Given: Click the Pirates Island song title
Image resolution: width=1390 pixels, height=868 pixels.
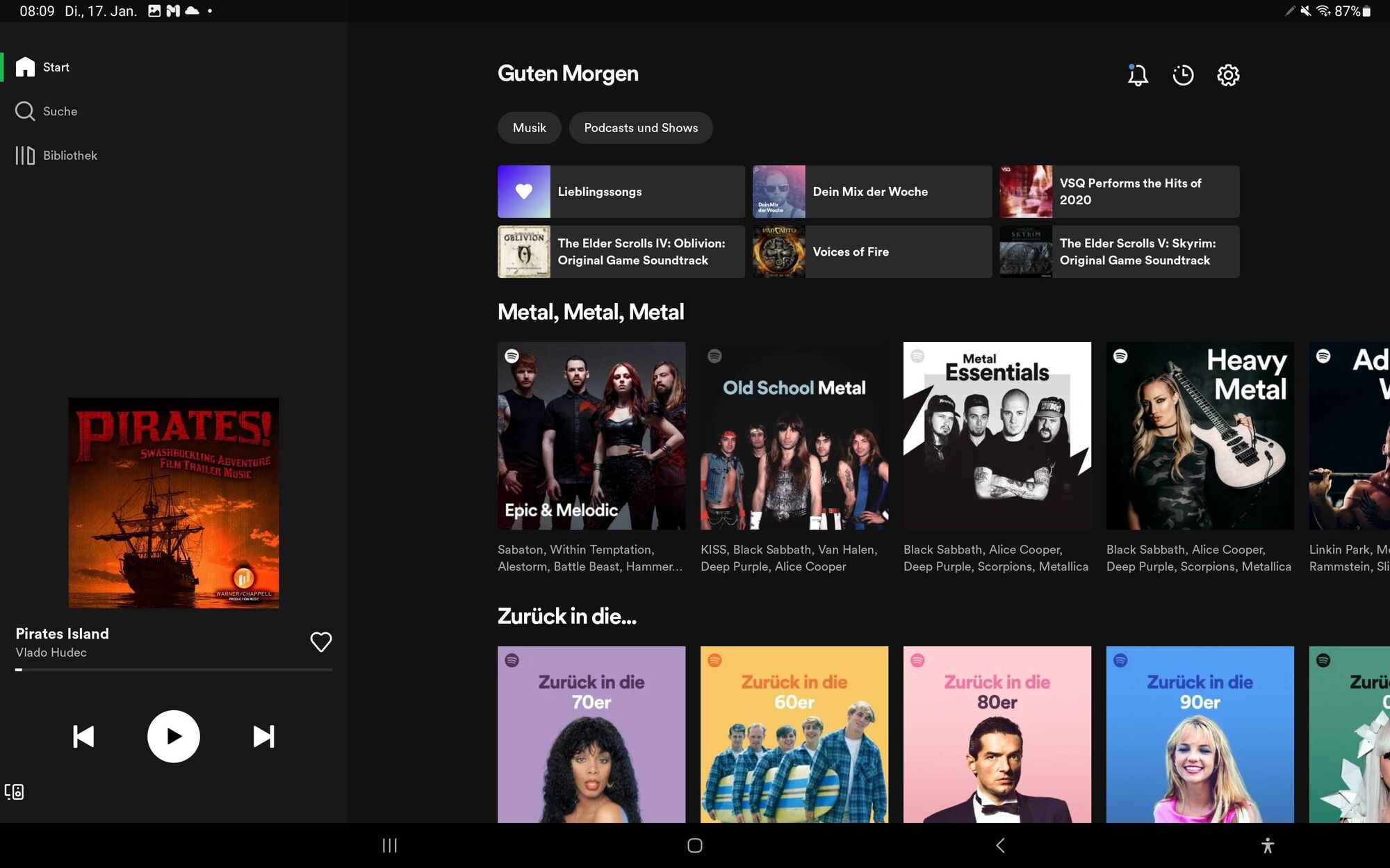Looking at the screenshot, I should click(x=63, y=634).
